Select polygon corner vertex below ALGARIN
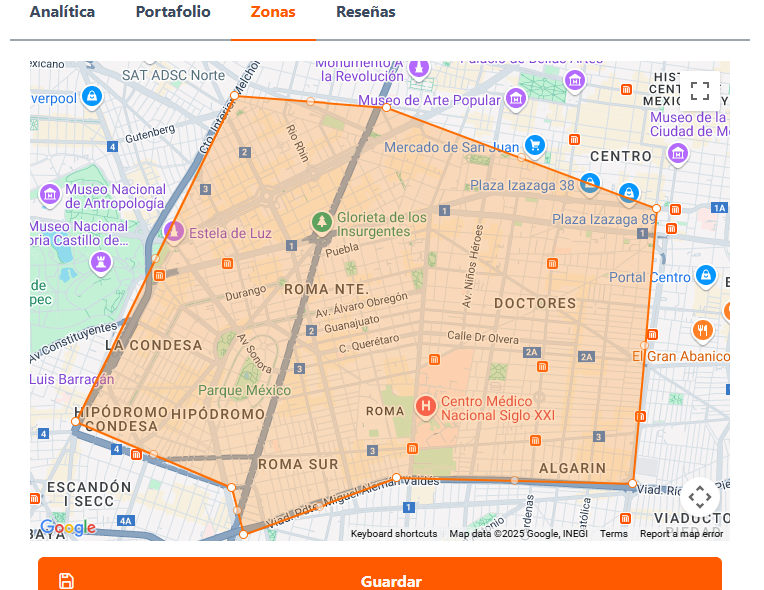This screenshot has height=590, width=764. pyautogui.click(x=632, y=484)
